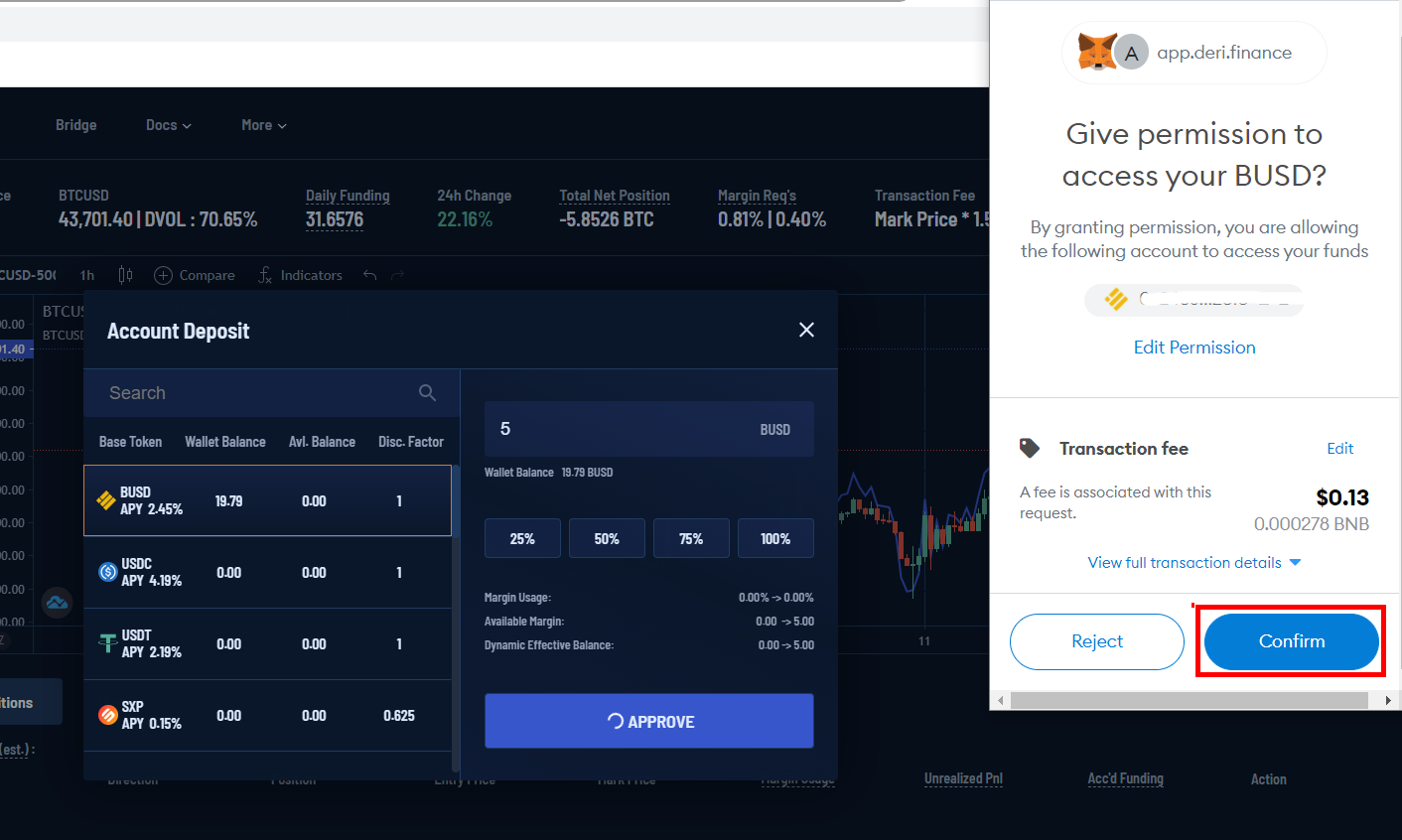Select the BUSD token row
Image resolution: width=1402 pixels, height=840 pixels.
268,500
